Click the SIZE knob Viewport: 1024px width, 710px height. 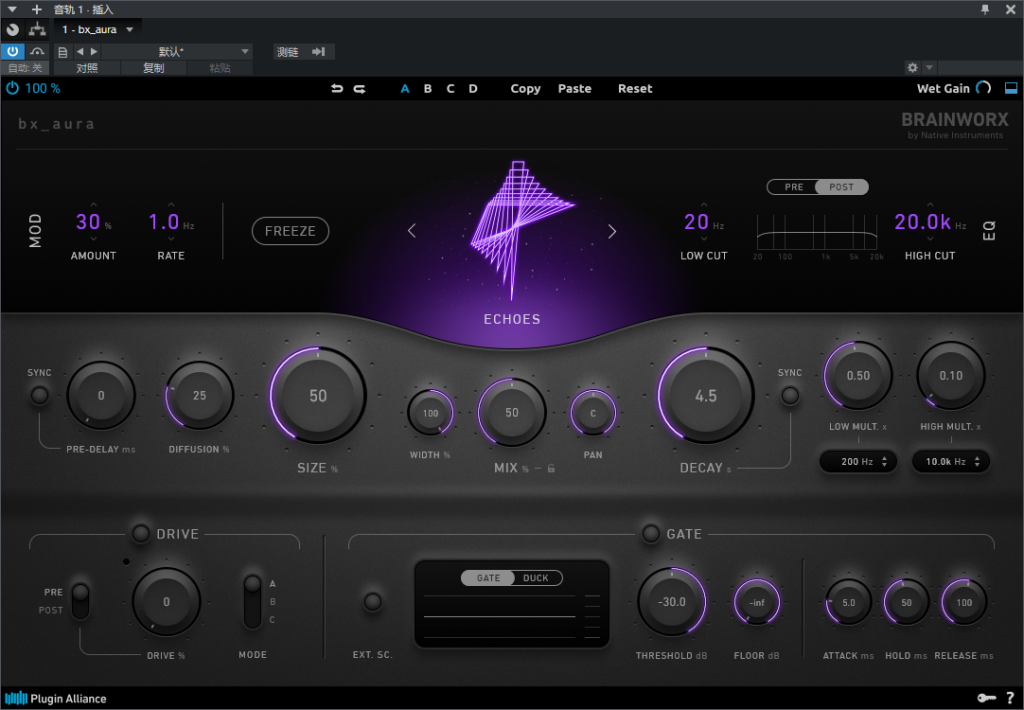pos(318,395)
